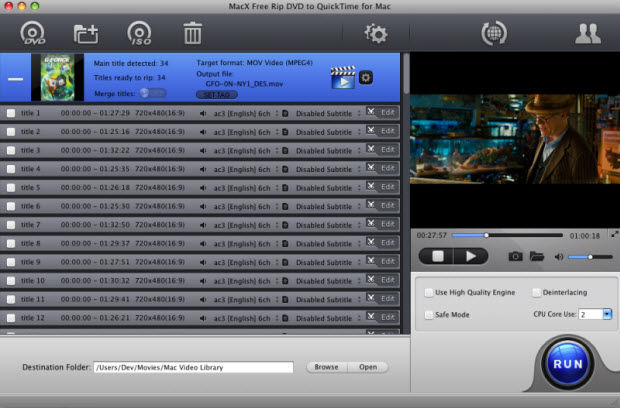Click the video preview frame

(515, 139)
